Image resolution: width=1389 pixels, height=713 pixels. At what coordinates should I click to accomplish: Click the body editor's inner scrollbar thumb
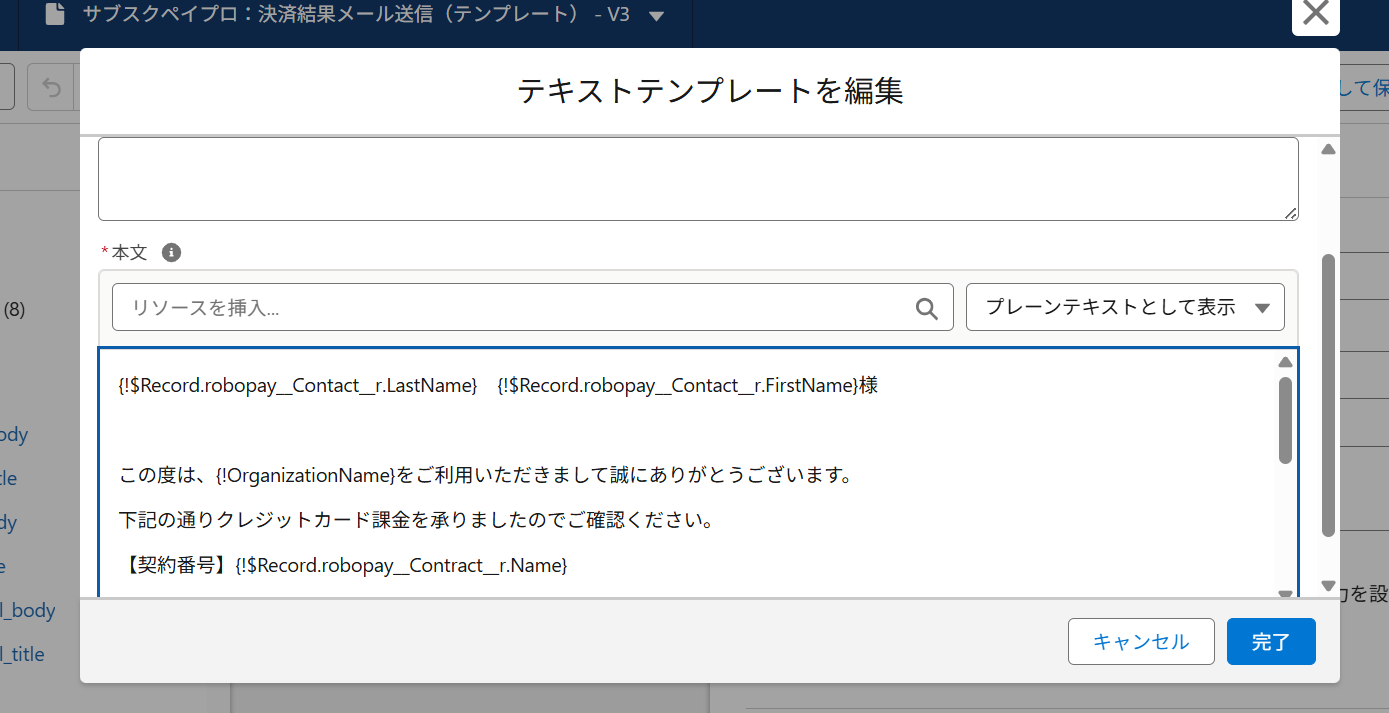1285,420
